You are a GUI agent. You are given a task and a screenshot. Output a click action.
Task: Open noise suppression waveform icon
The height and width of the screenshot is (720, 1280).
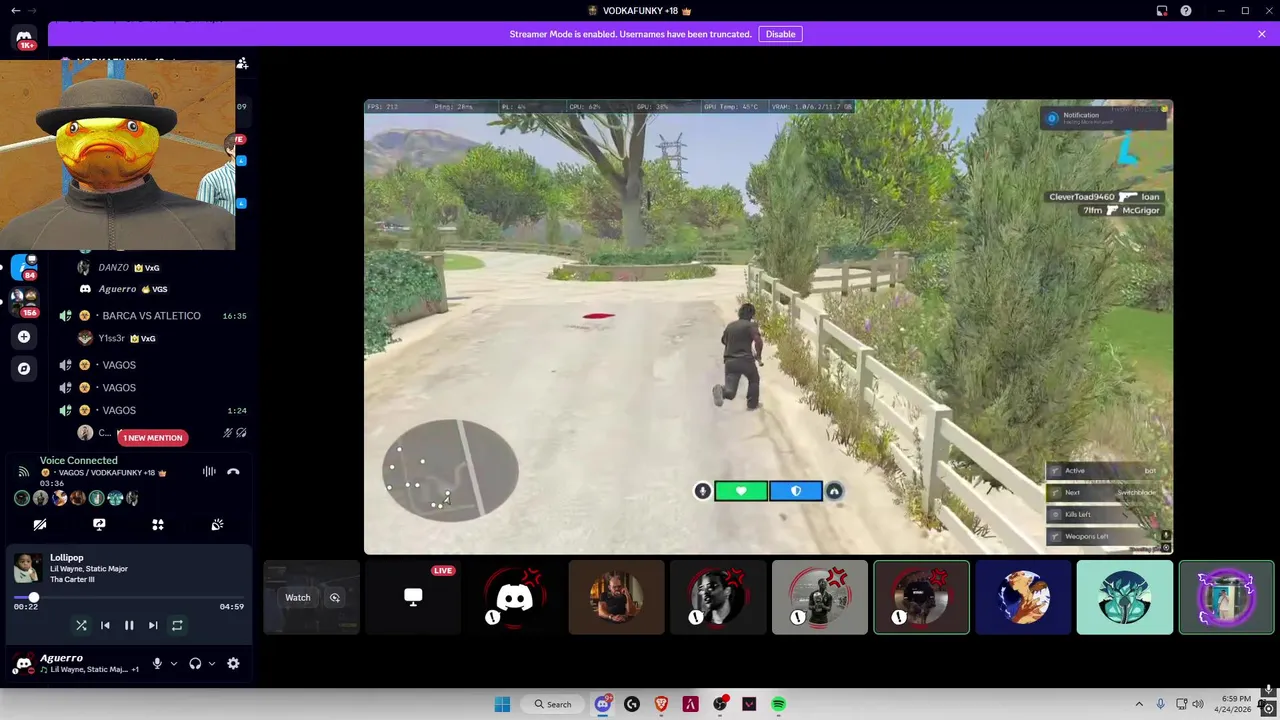pyautogui.click(x=209, y=472)
